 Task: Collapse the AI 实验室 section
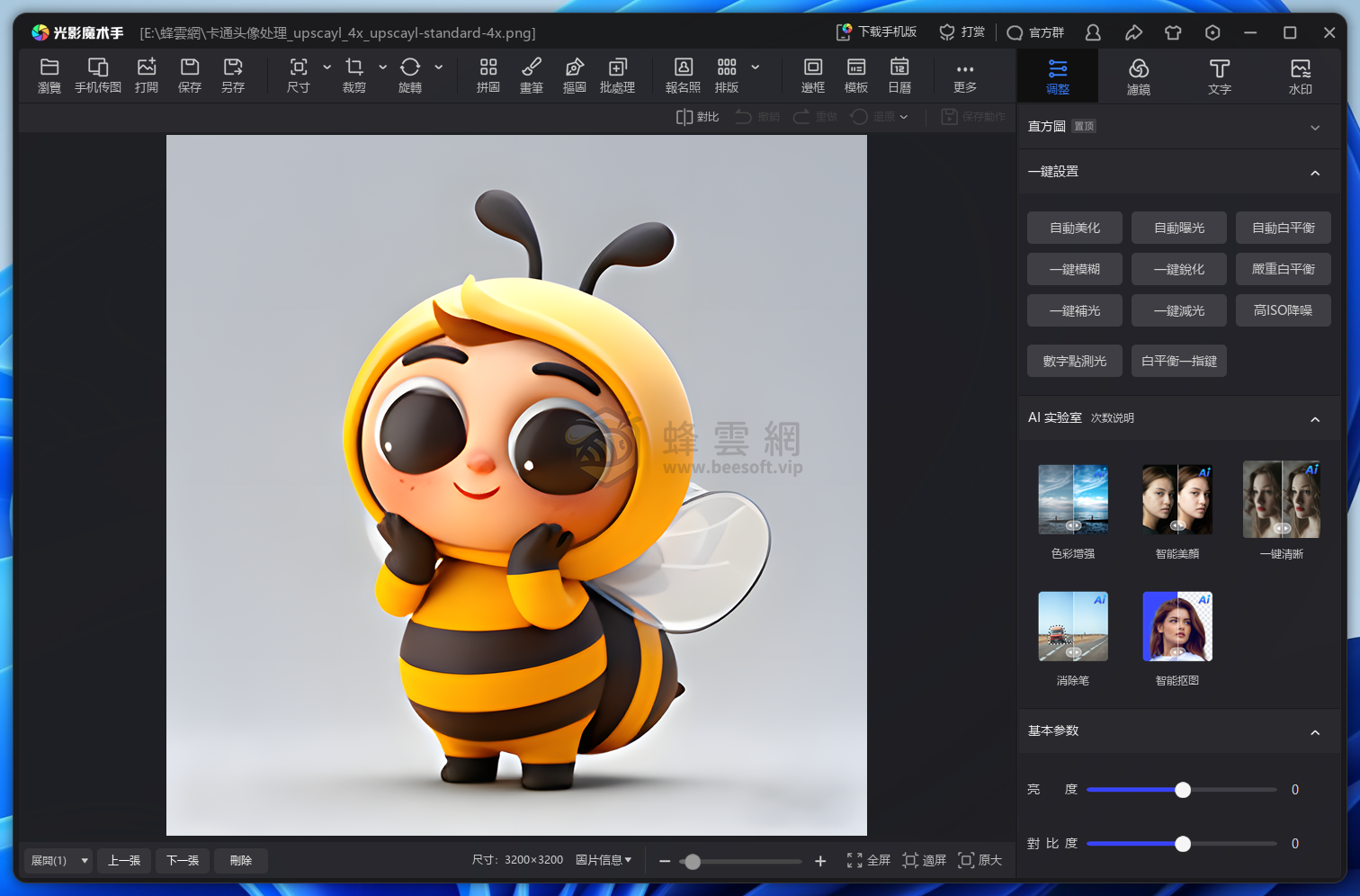point(1315,419)
